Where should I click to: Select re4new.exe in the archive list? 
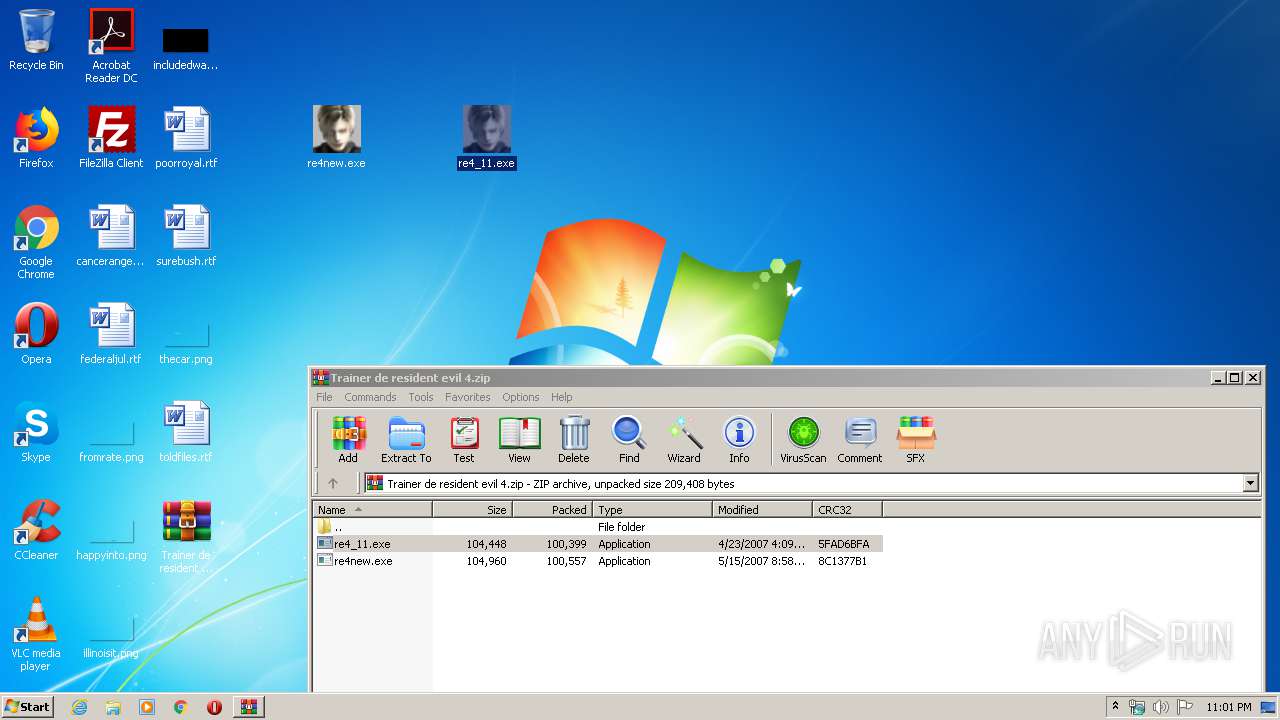[598, 561]
